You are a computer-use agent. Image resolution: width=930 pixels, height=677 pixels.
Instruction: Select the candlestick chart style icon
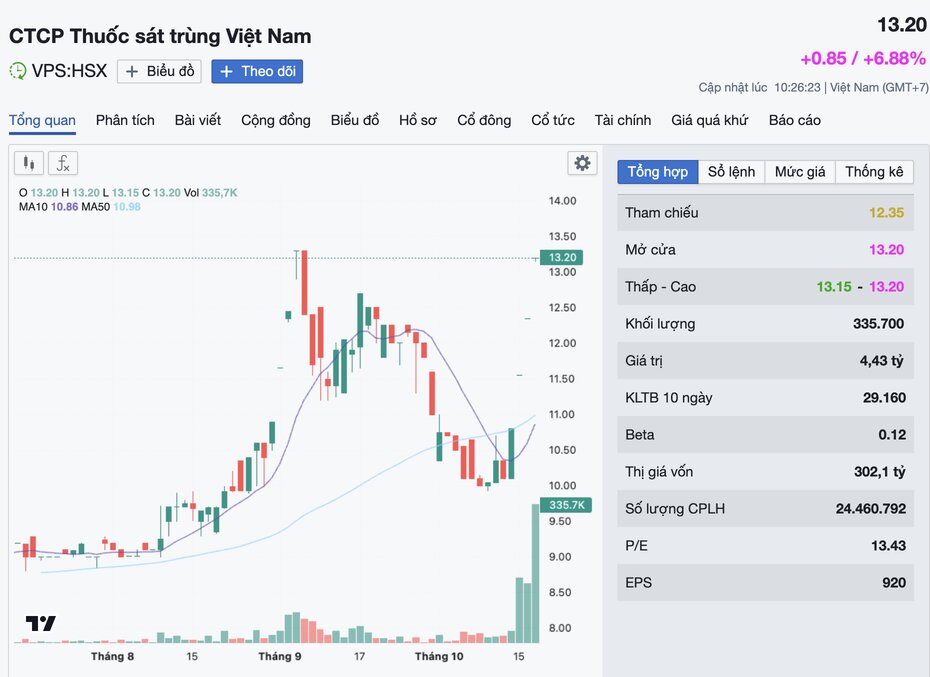pos(28,163)
